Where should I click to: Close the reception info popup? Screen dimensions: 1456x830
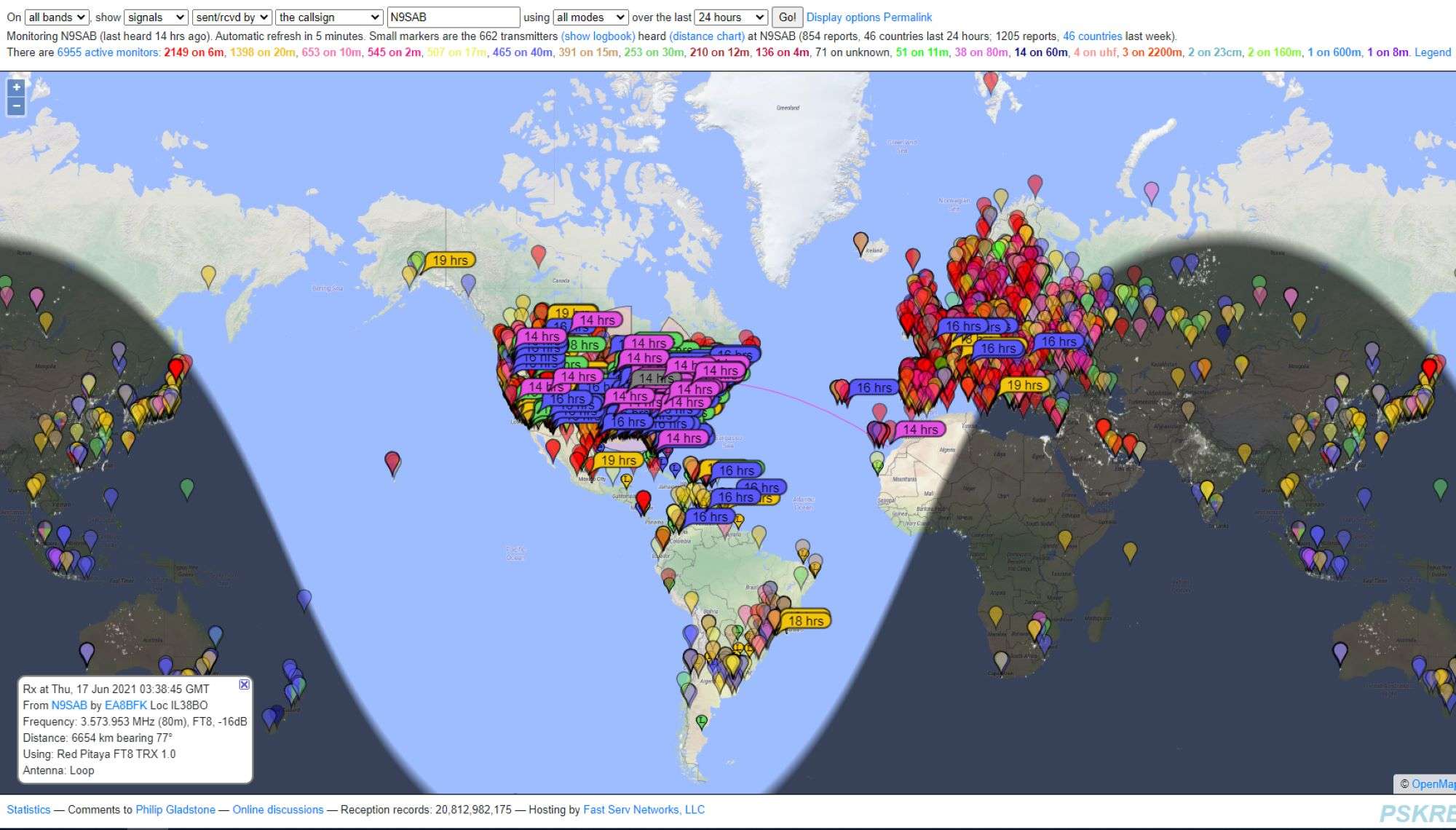coord(245,684)
